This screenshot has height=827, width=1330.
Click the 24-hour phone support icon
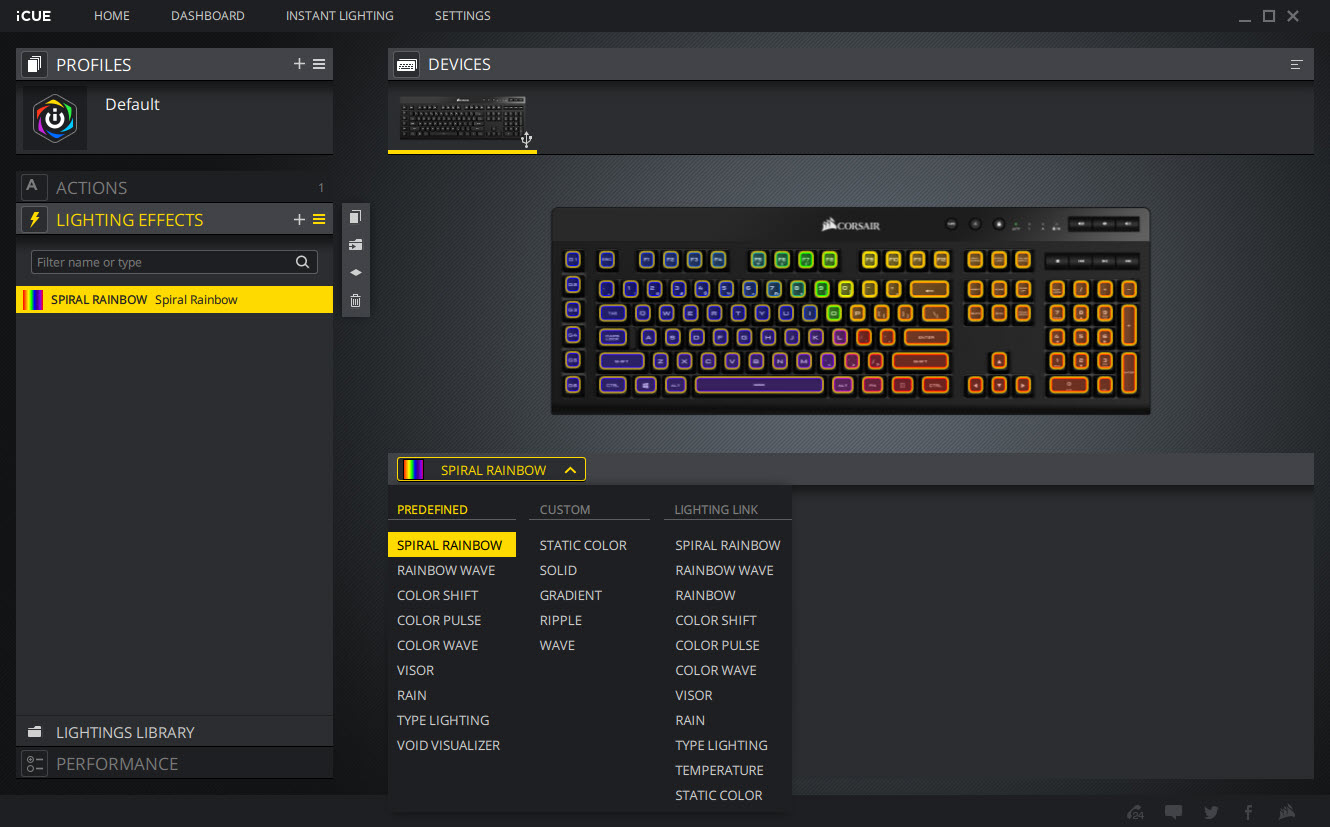click(x=1135, y=812)
